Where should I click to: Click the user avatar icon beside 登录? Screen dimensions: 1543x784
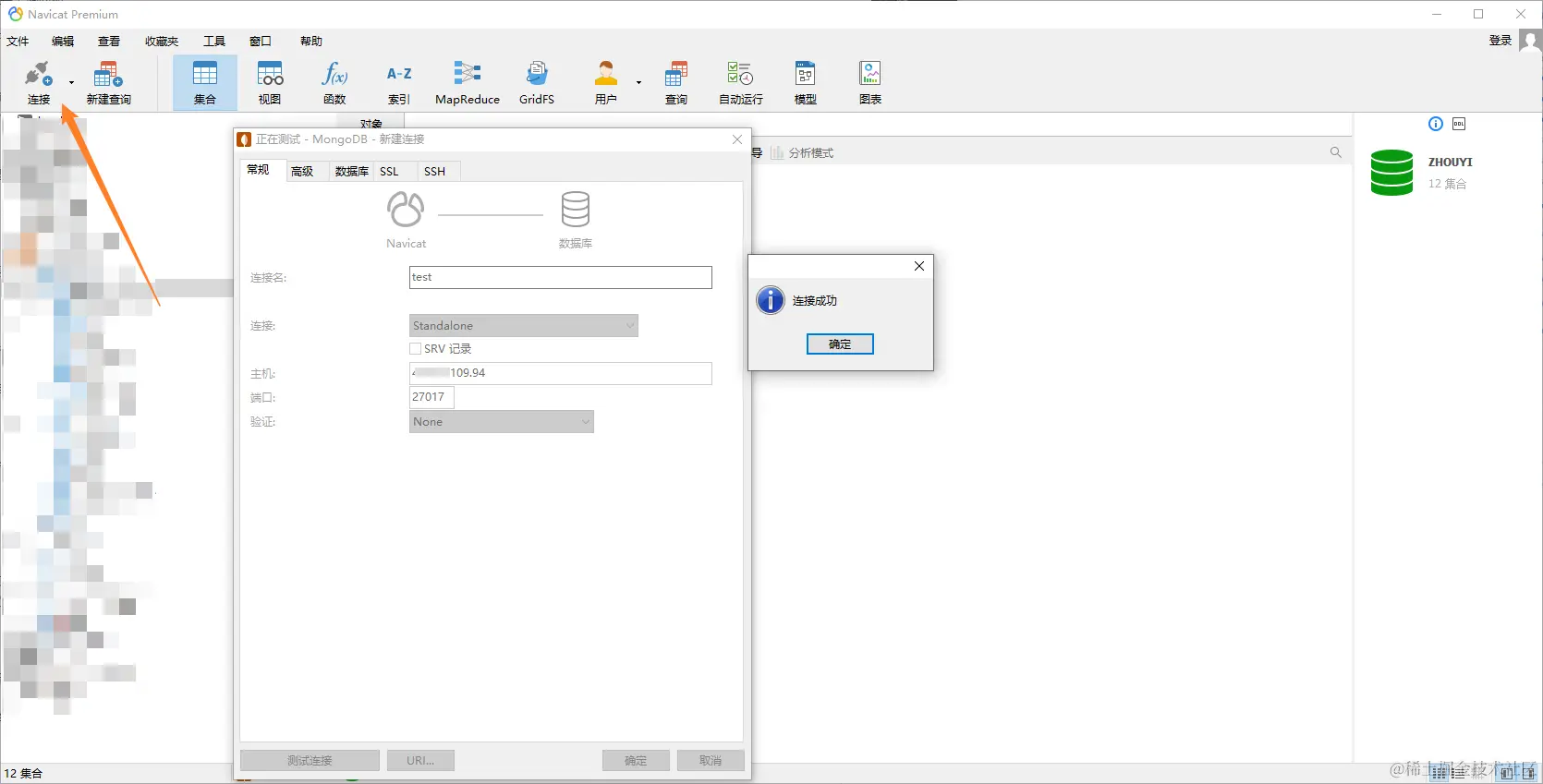[x=1530, y=41]
